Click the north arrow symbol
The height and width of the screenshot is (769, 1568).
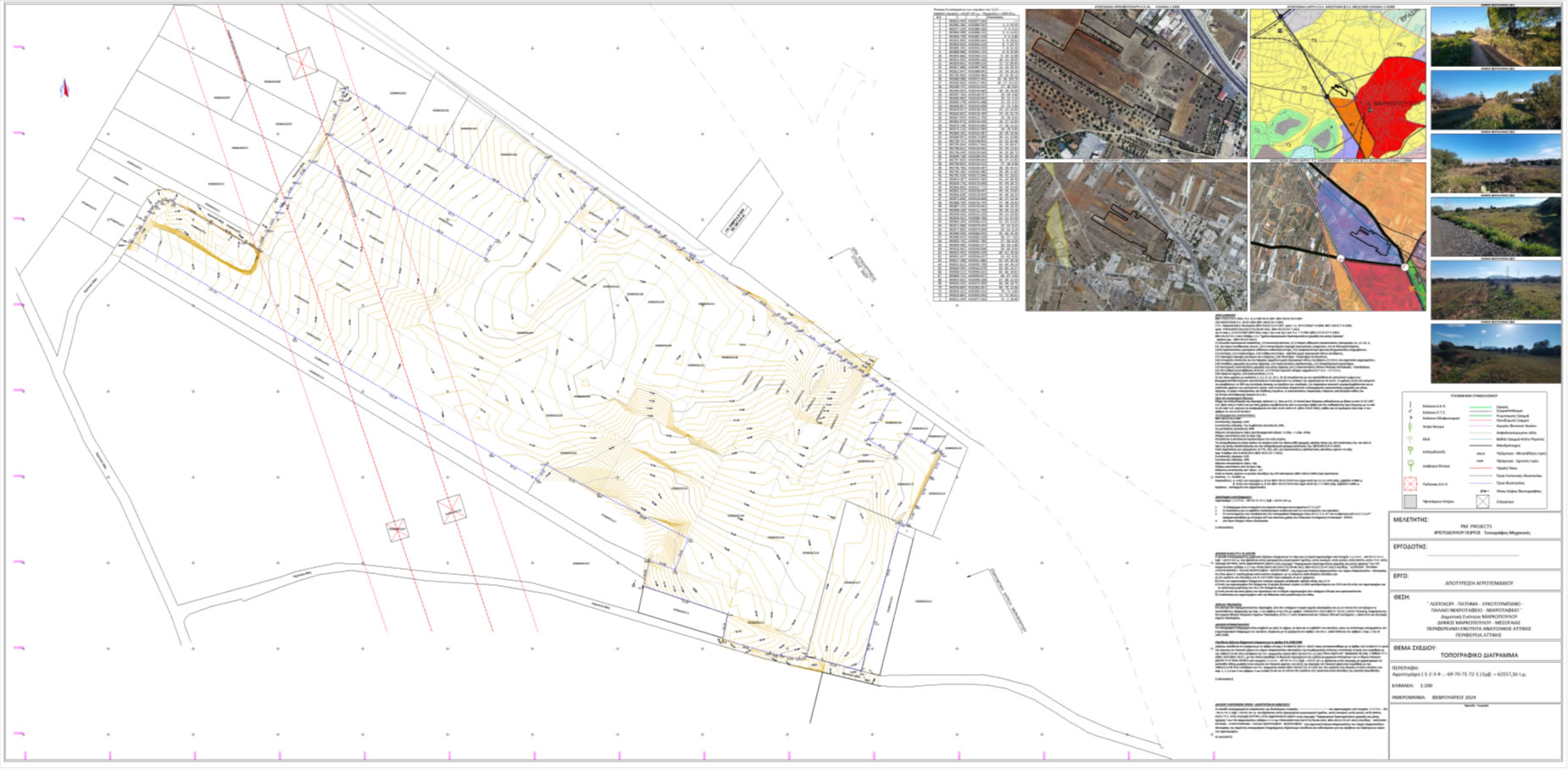tap(64, 88)
